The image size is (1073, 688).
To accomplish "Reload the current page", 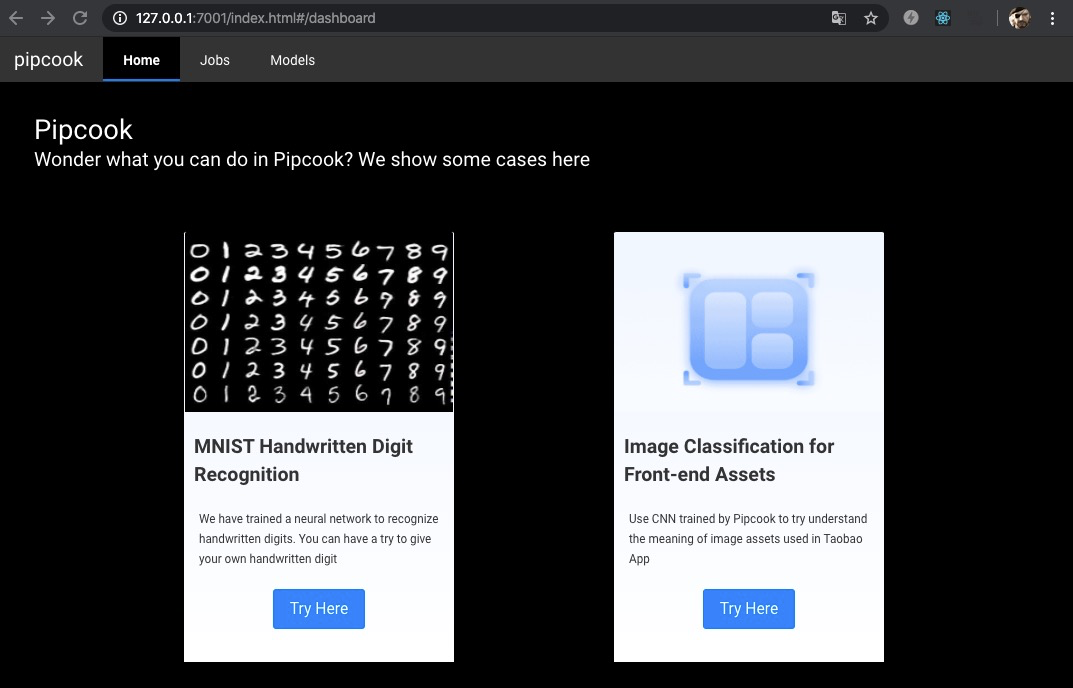I will point(80,18).
